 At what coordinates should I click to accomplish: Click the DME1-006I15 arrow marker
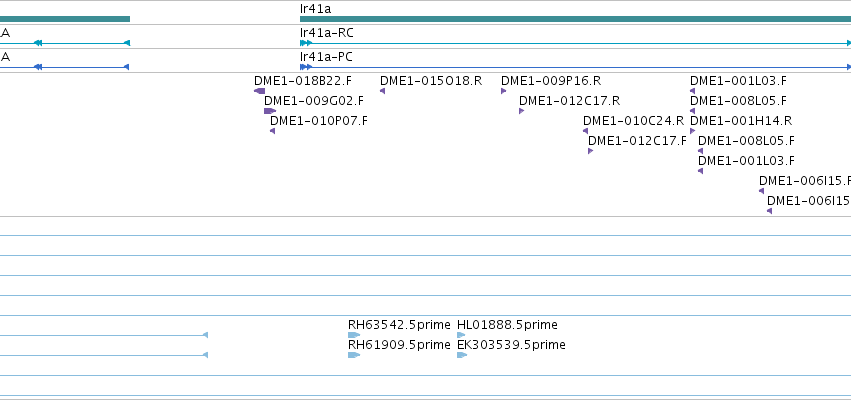770,211
